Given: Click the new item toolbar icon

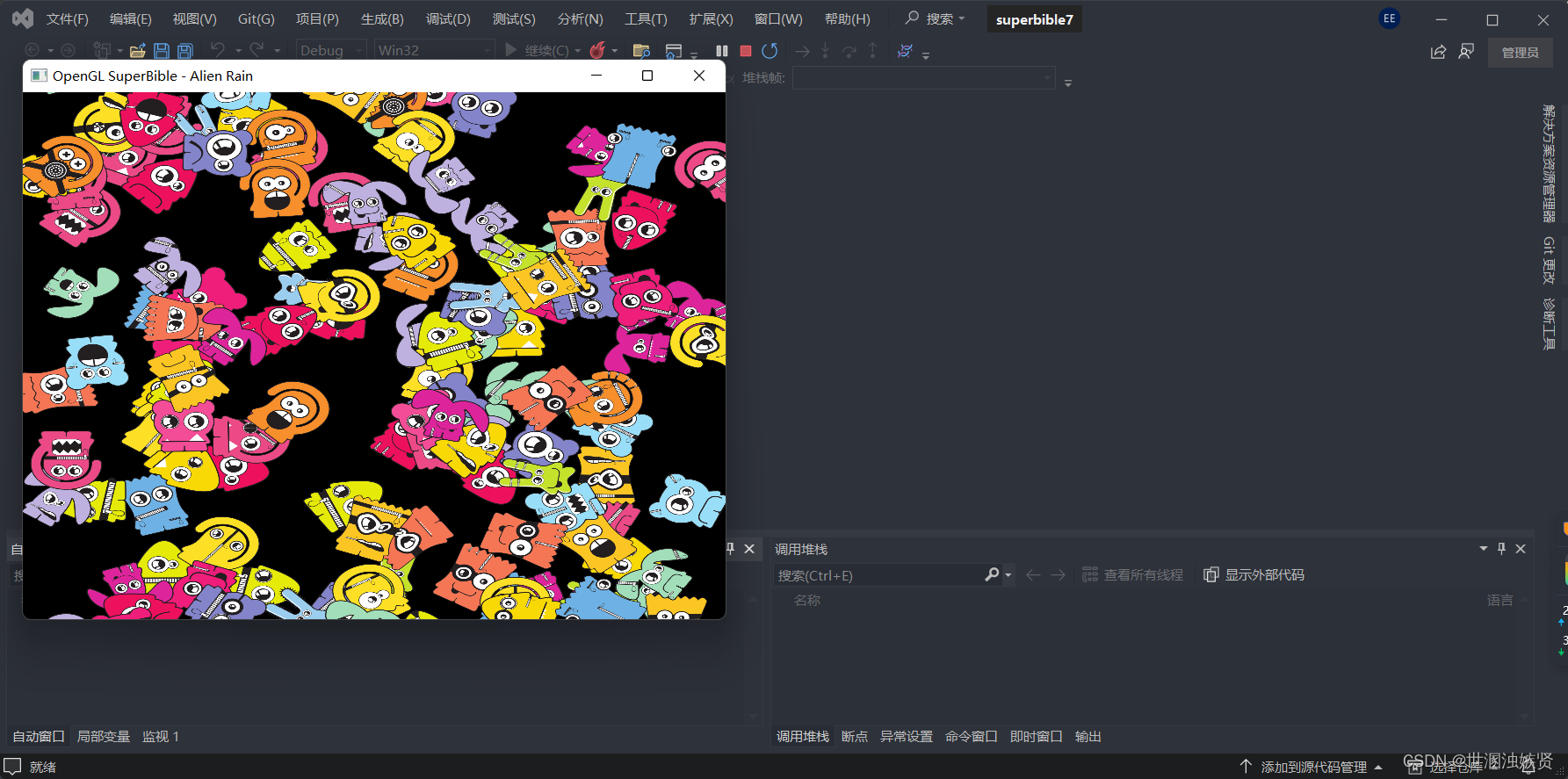Looking at the screenshot, I should (x=102, y=51).
